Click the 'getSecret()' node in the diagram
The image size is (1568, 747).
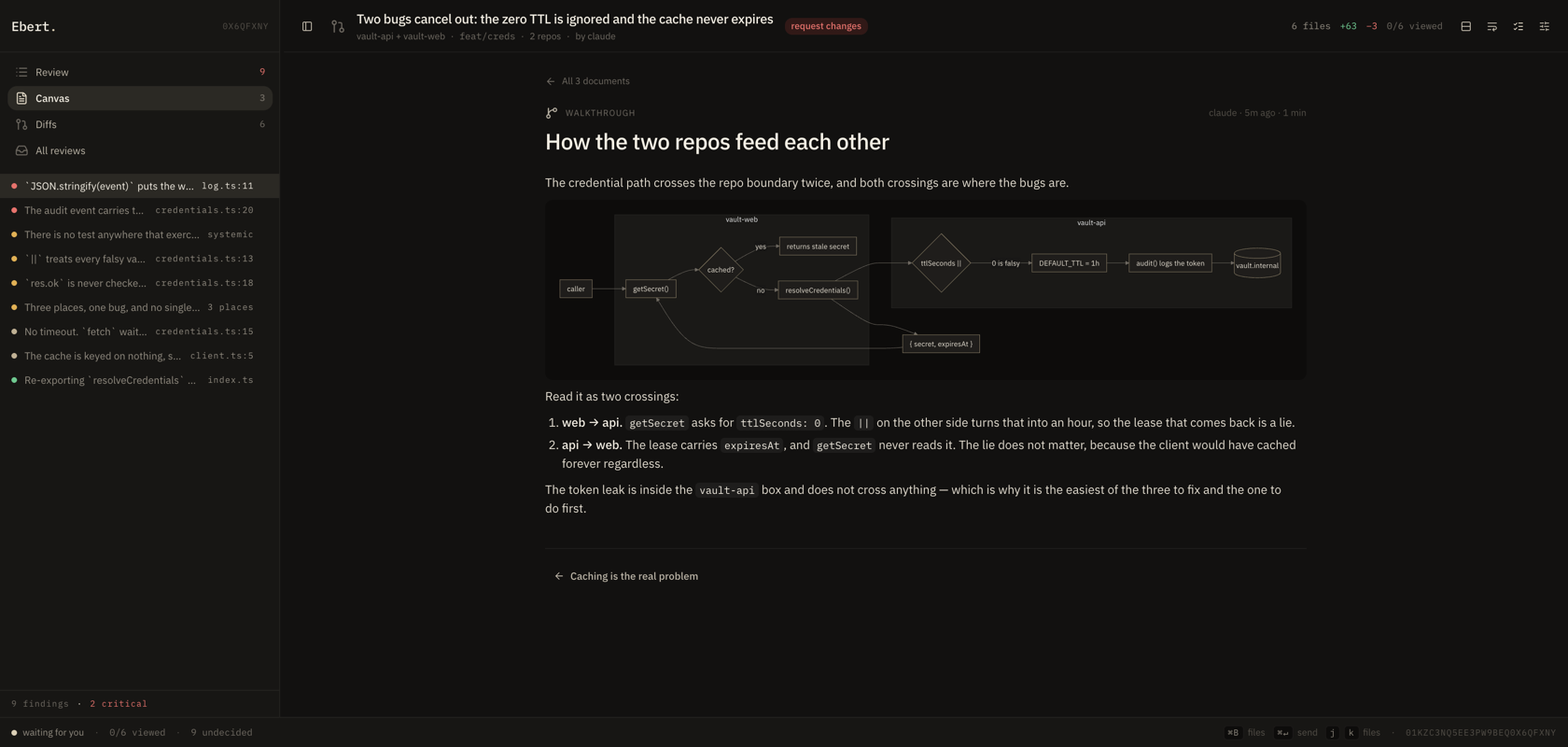pyautogui.click(x=651, y=289)
